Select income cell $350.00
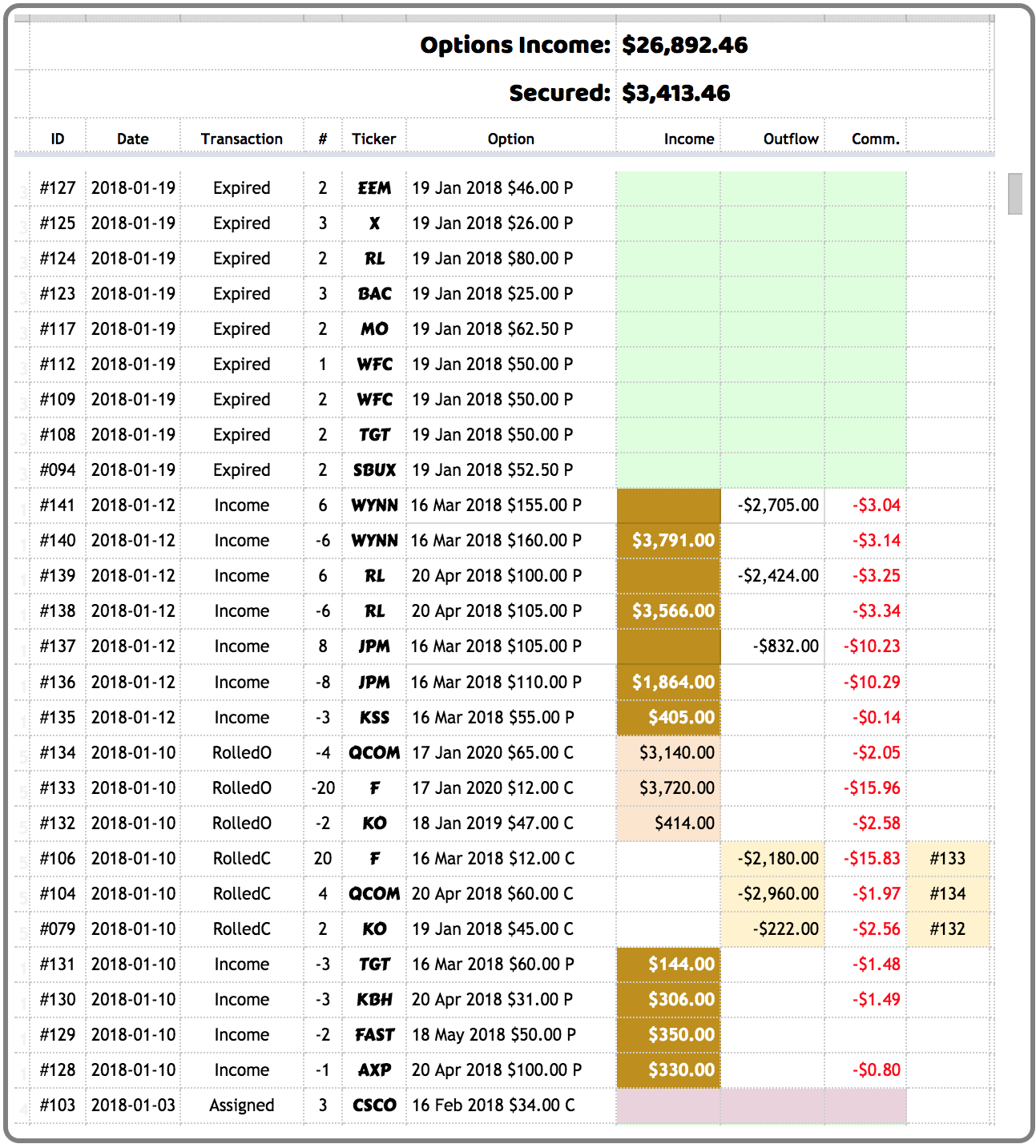The height and width of the screenshot is (1148, 1036). tap(669, 1035)
